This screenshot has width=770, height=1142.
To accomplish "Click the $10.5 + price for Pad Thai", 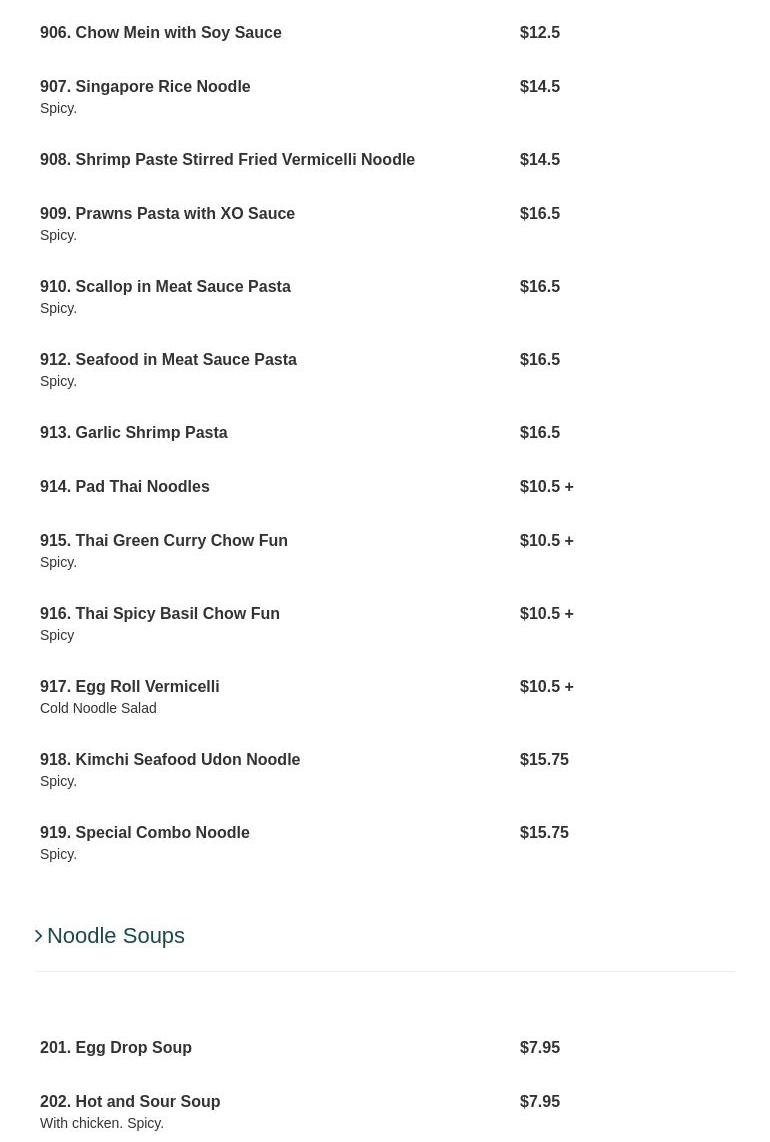I will [546, 487].
